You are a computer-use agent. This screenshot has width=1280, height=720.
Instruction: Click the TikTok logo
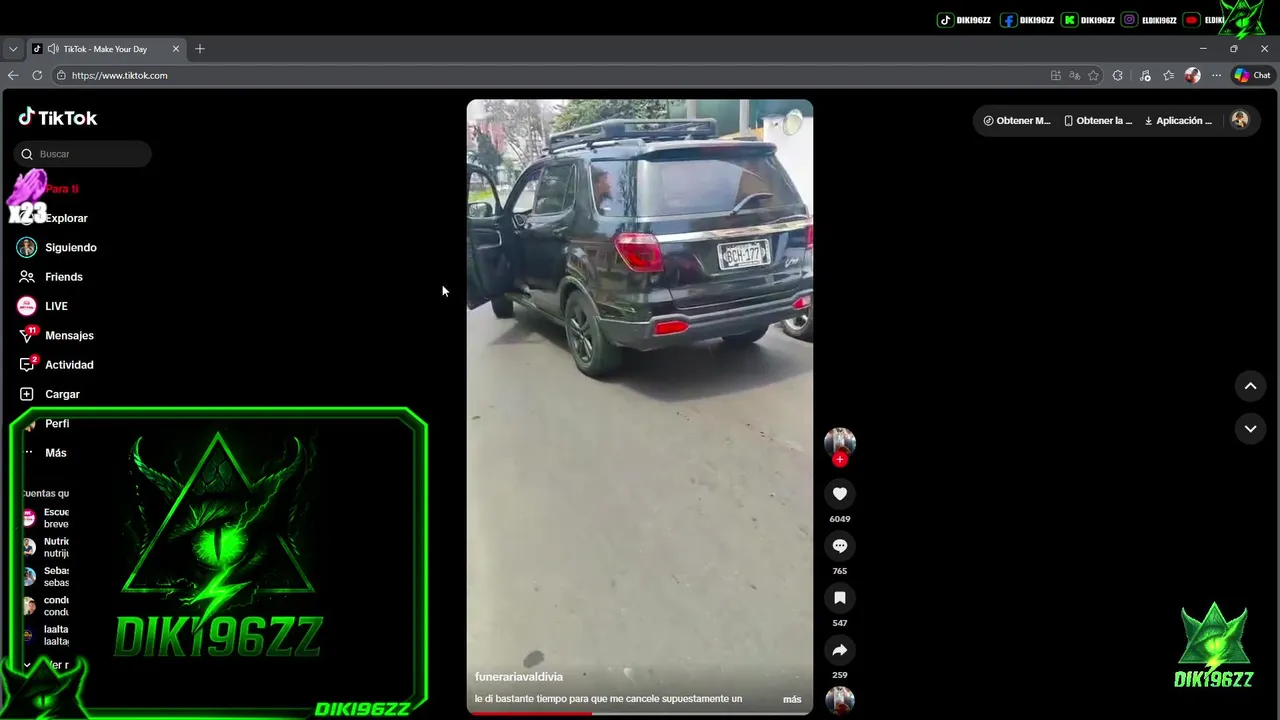(x=58, y=117)
